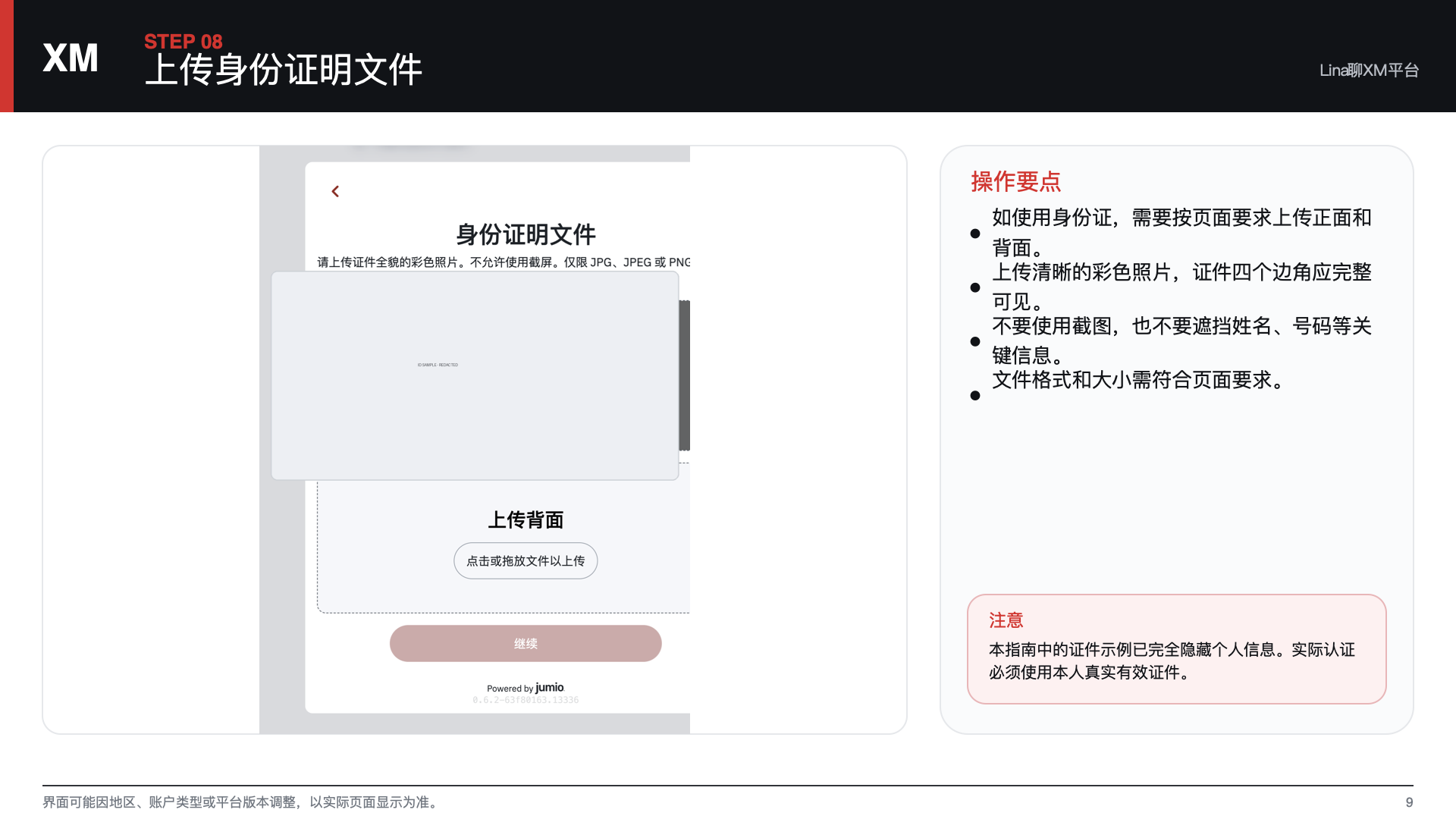Click the instruction line about JPG, JPEG, PNG

point(504,262)
